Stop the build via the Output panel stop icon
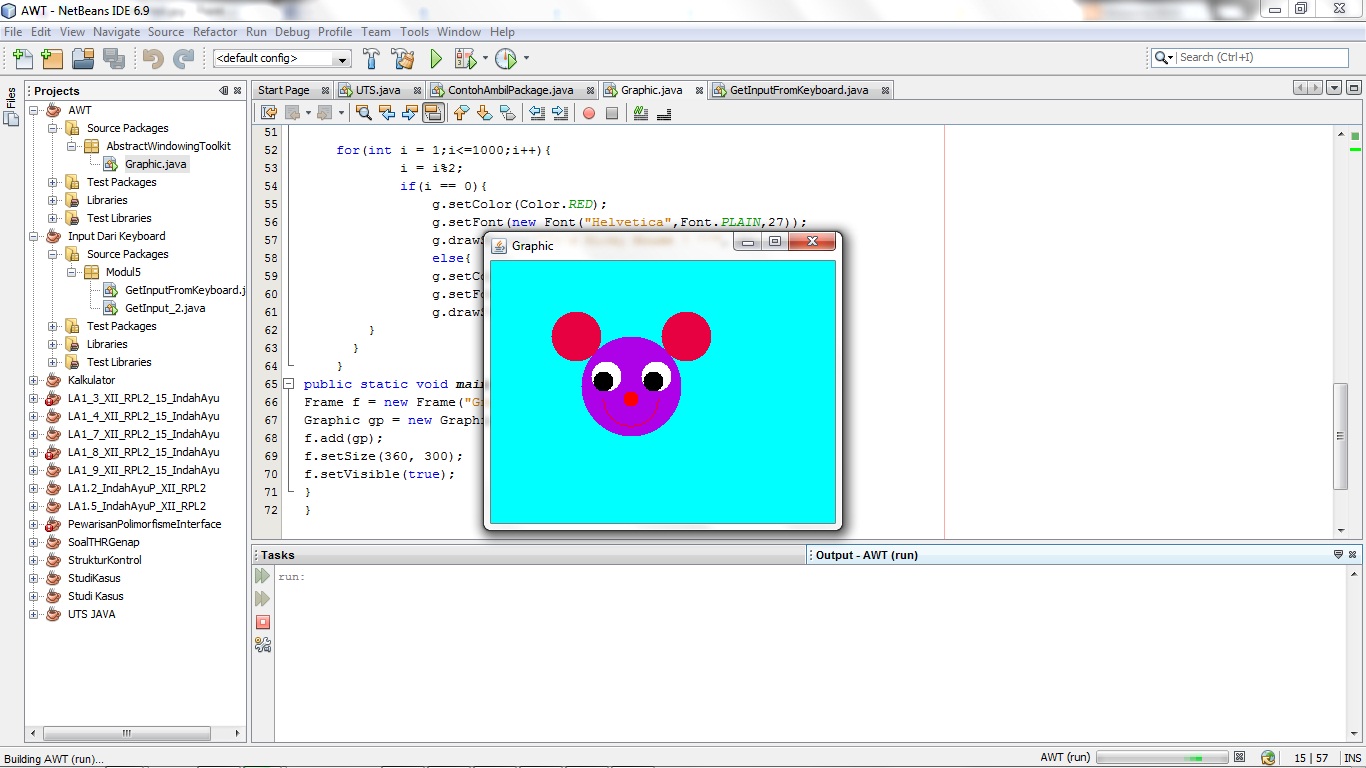 [x=263, y=622]
